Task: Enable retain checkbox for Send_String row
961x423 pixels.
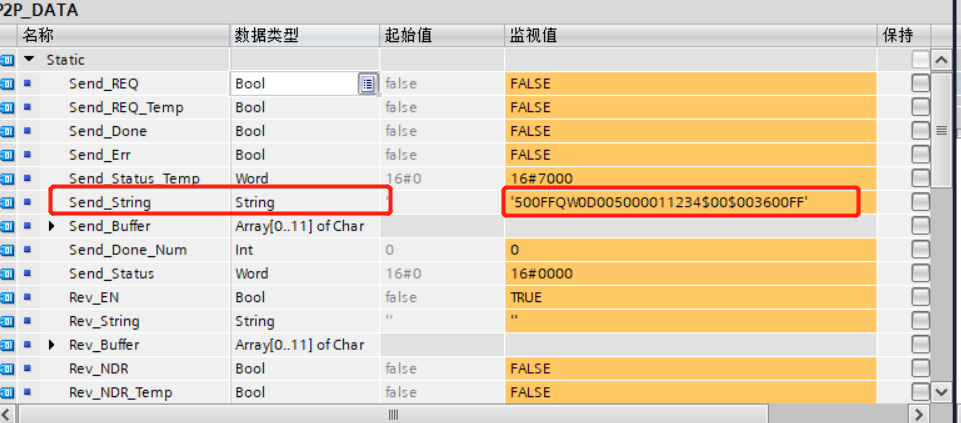Action: point(920,203)
